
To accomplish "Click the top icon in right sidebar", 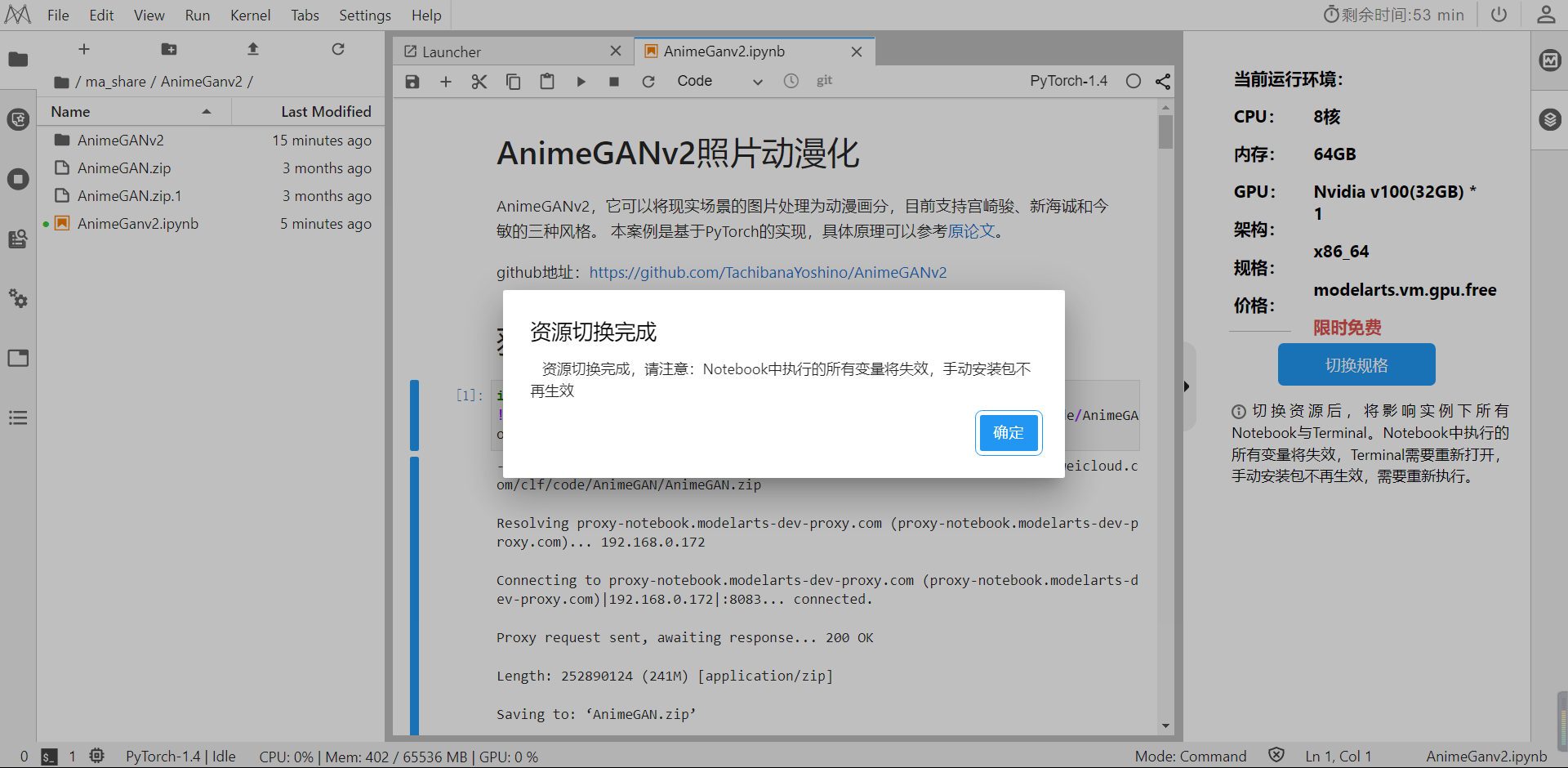I will (x=1550, y=60).
